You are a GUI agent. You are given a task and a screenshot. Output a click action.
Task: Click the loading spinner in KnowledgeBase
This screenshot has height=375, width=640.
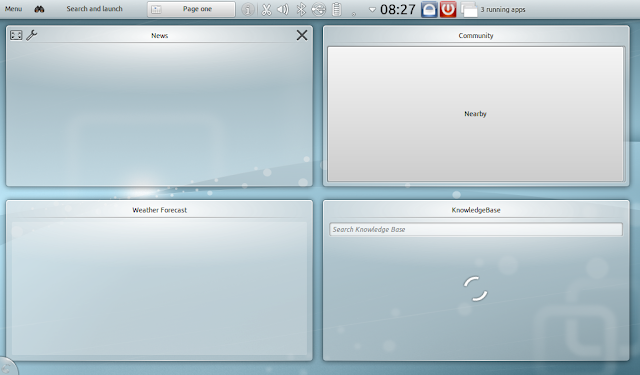(476, 289)
